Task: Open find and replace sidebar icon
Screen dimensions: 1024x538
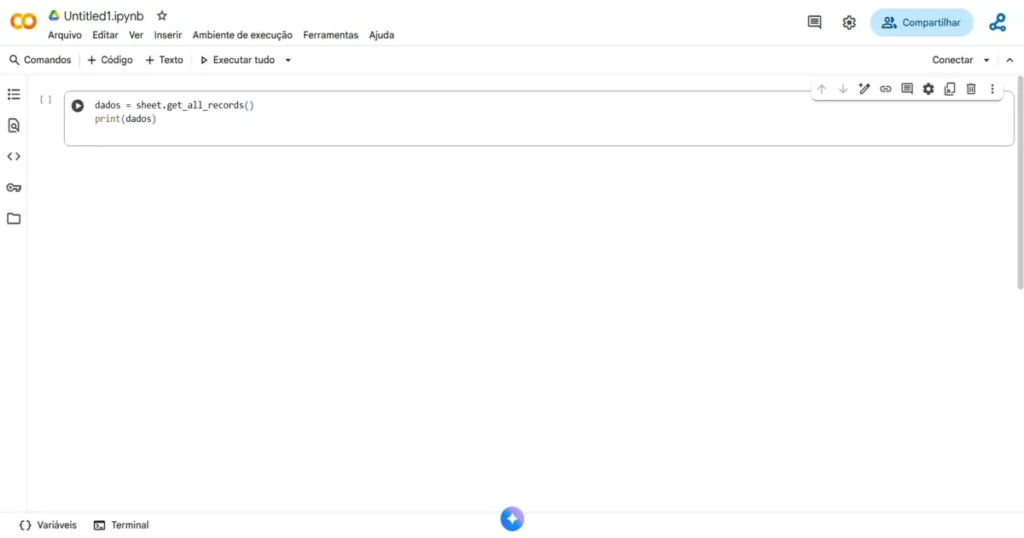Action: (14, 125)
